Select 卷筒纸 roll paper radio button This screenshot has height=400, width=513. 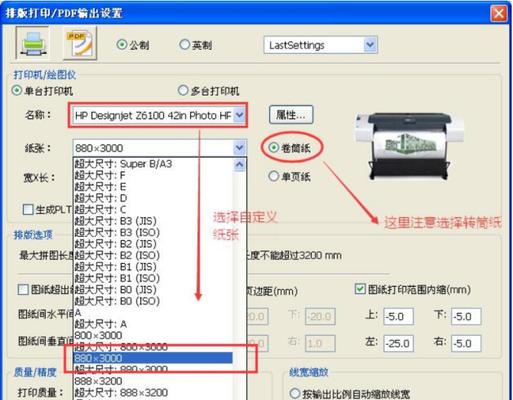click(x=274, y=147)
